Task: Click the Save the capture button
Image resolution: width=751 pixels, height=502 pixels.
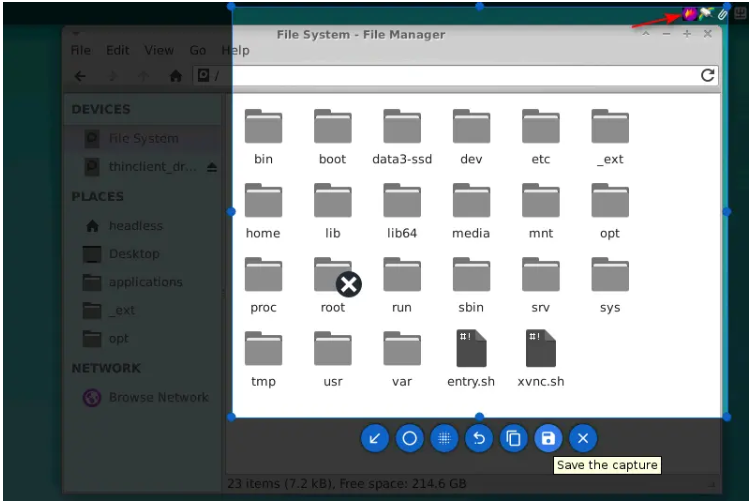Action: [547, 438]
